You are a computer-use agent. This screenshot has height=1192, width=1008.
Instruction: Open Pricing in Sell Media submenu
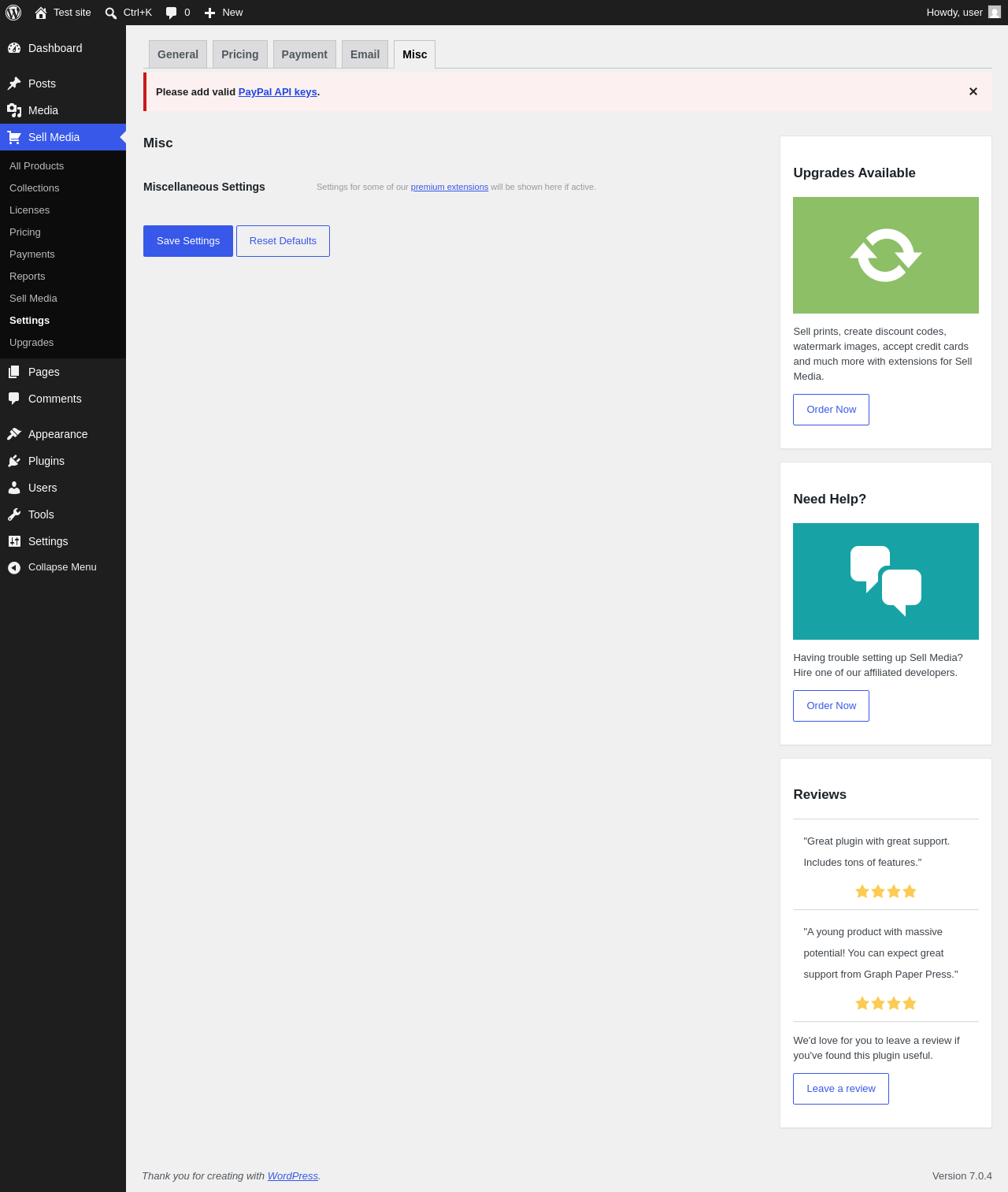pos(63,232)
